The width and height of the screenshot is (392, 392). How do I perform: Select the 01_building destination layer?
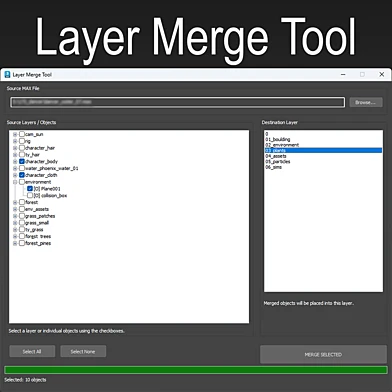click(x=323, y=139)
